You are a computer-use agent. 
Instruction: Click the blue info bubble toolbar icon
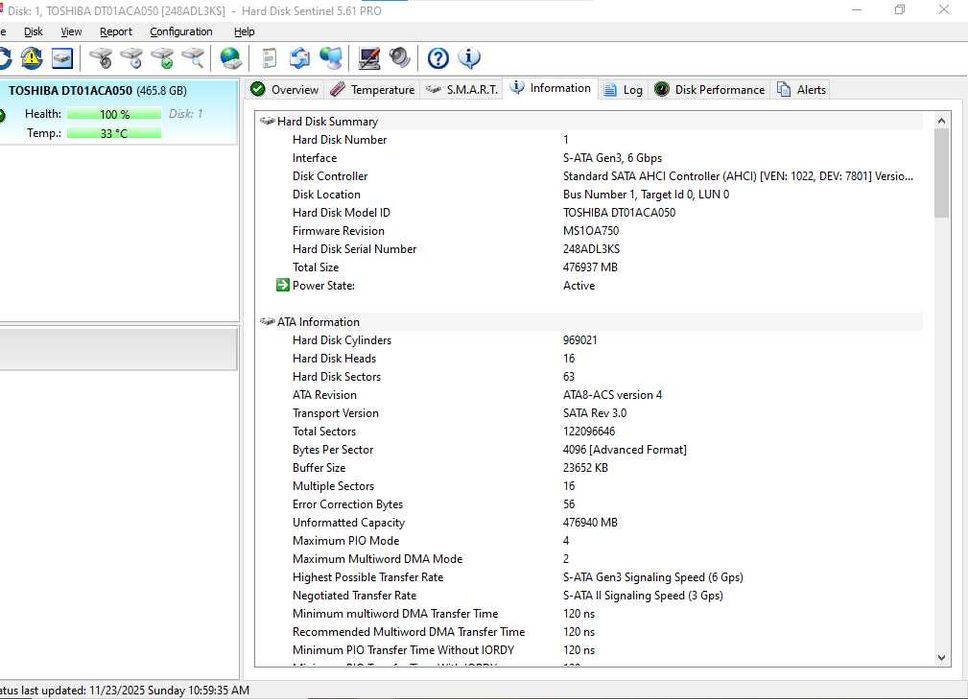pos(469,58)
